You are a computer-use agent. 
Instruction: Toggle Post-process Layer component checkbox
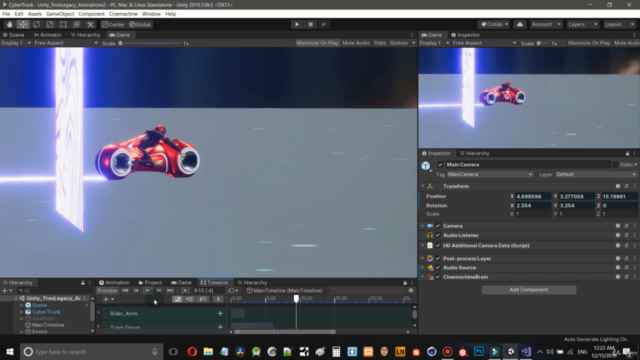438,259
